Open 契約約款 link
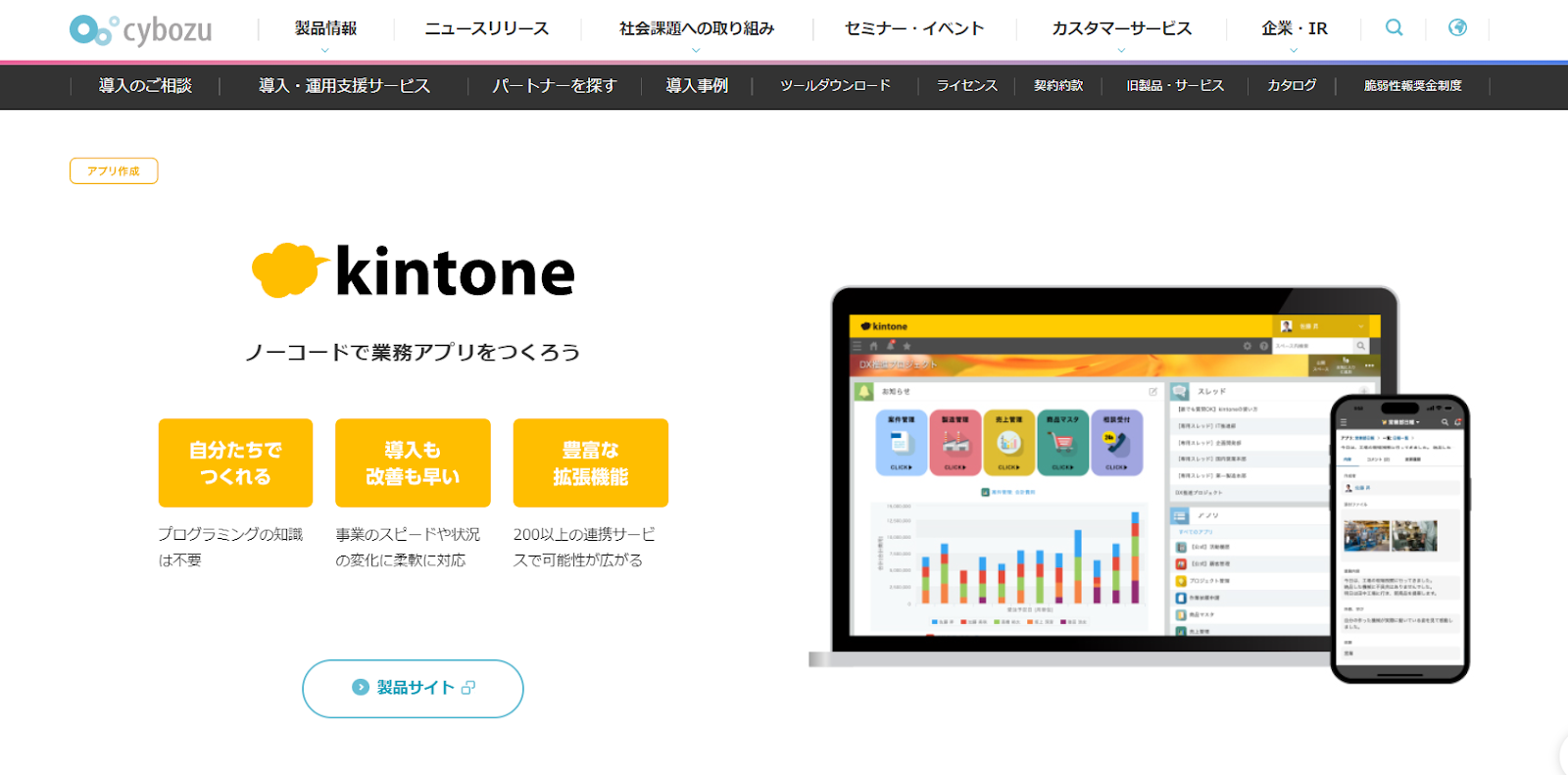The height and width of the screenshot is (775, 1568). point(1058,86)
